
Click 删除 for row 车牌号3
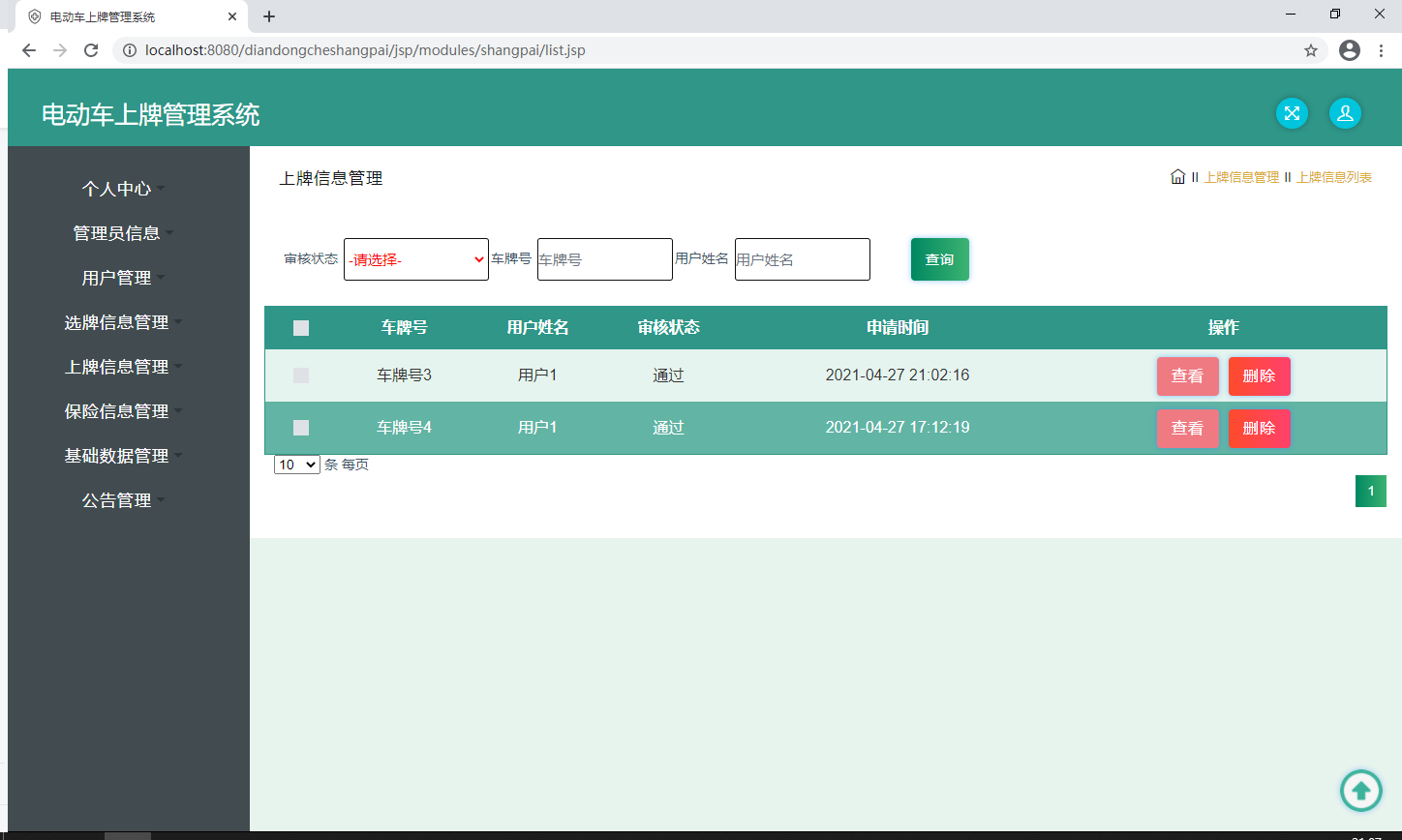pos(1260,376)
